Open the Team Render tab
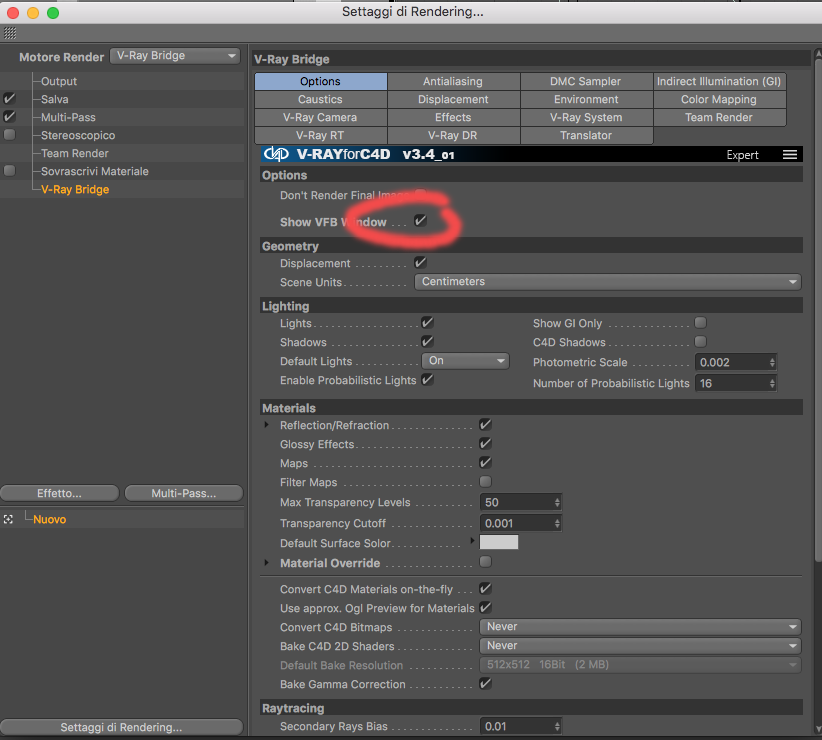 pos(719,117)
